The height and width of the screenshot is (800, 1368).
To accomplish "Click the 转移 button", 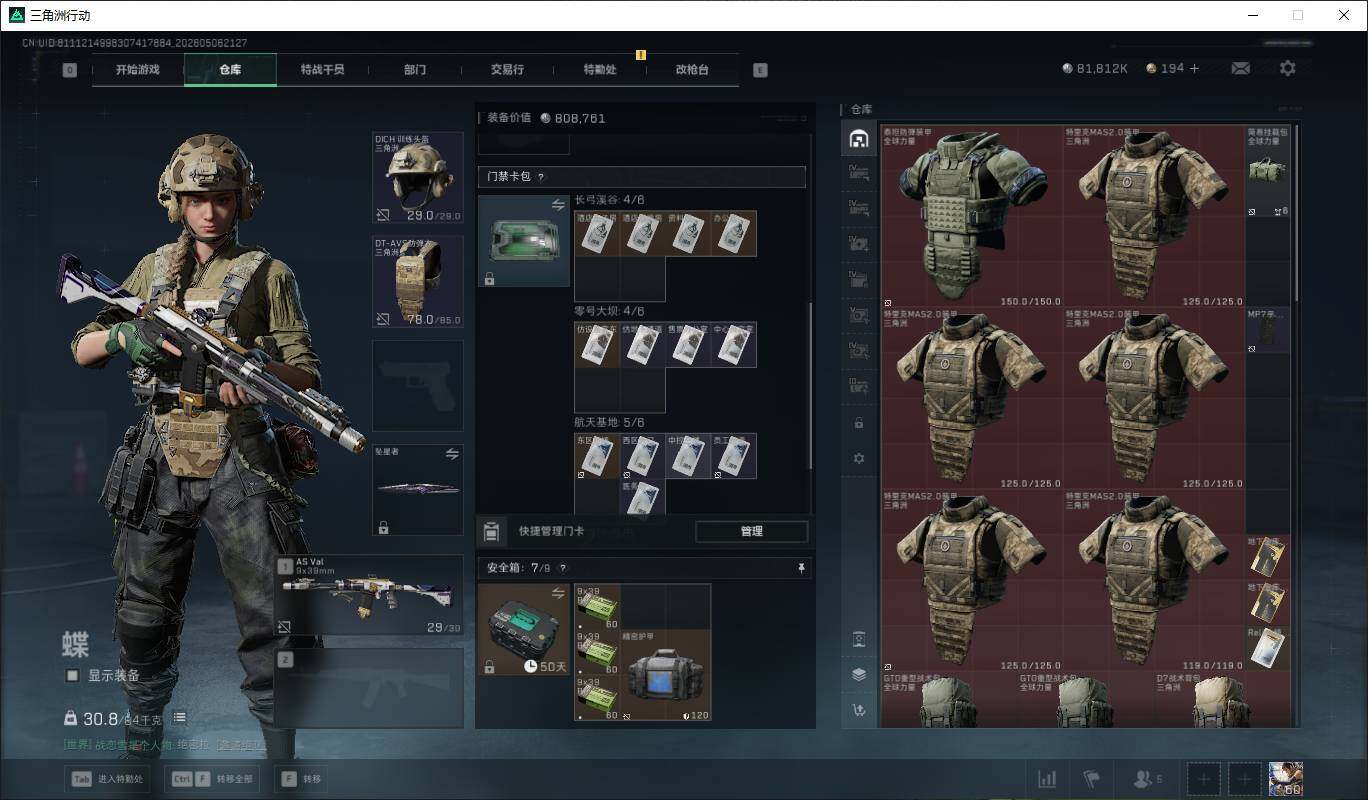I will (301, 779).
